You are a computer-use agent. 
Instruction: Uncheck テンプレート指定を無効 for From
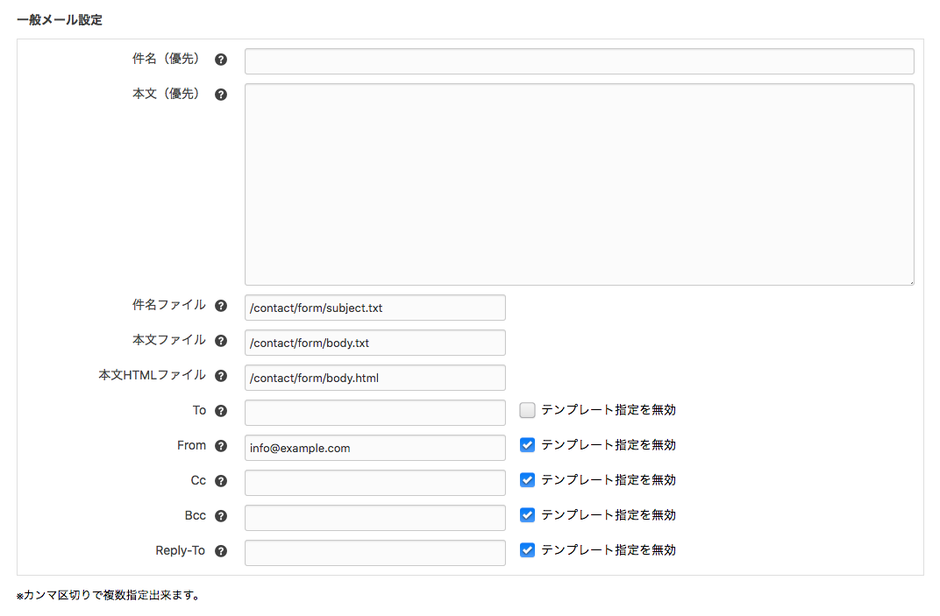pos(528,445)
